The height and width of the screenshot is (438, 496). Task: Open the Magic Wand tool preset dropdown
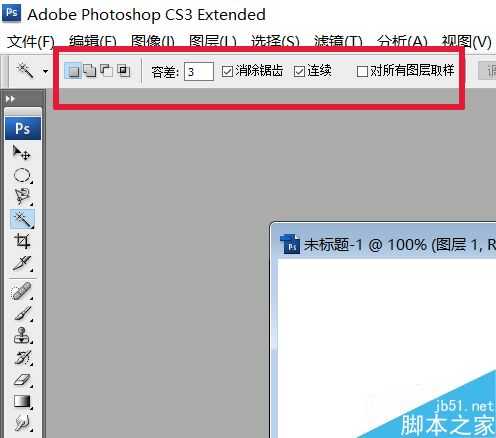point(45,71)
